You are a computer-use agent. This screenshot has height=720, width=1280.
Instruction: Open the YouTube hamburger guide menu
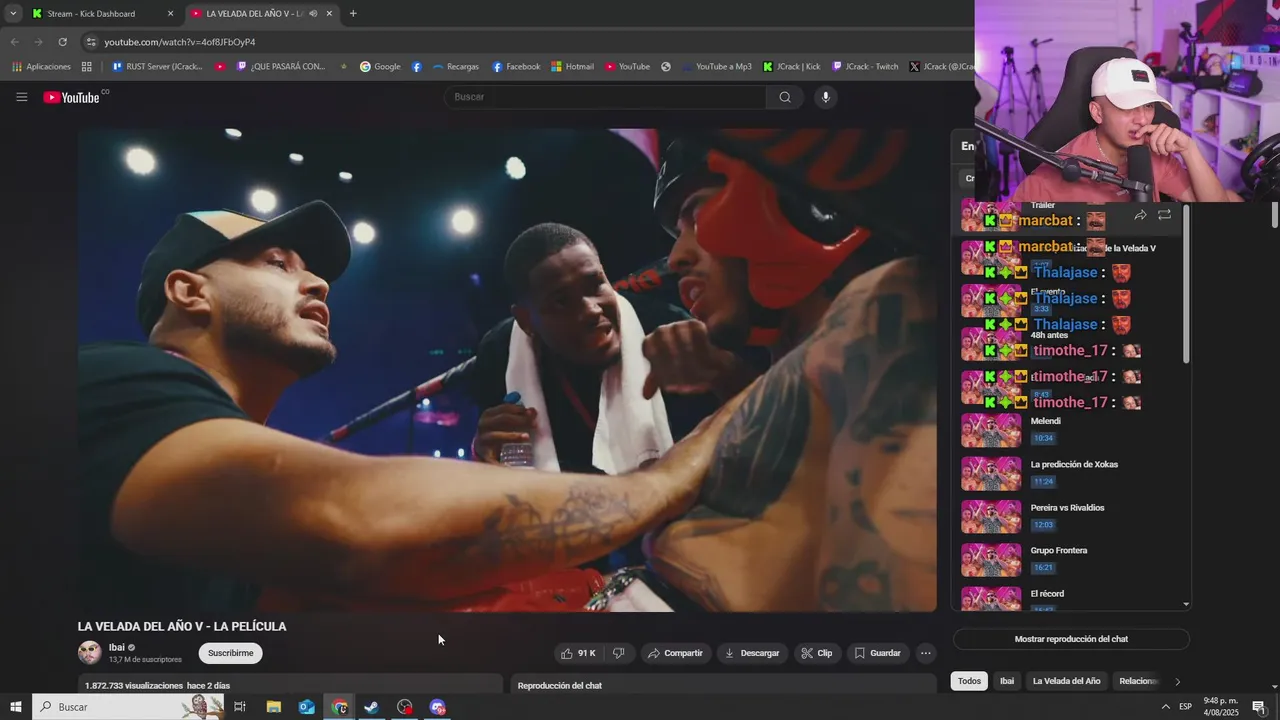point(21,97)
